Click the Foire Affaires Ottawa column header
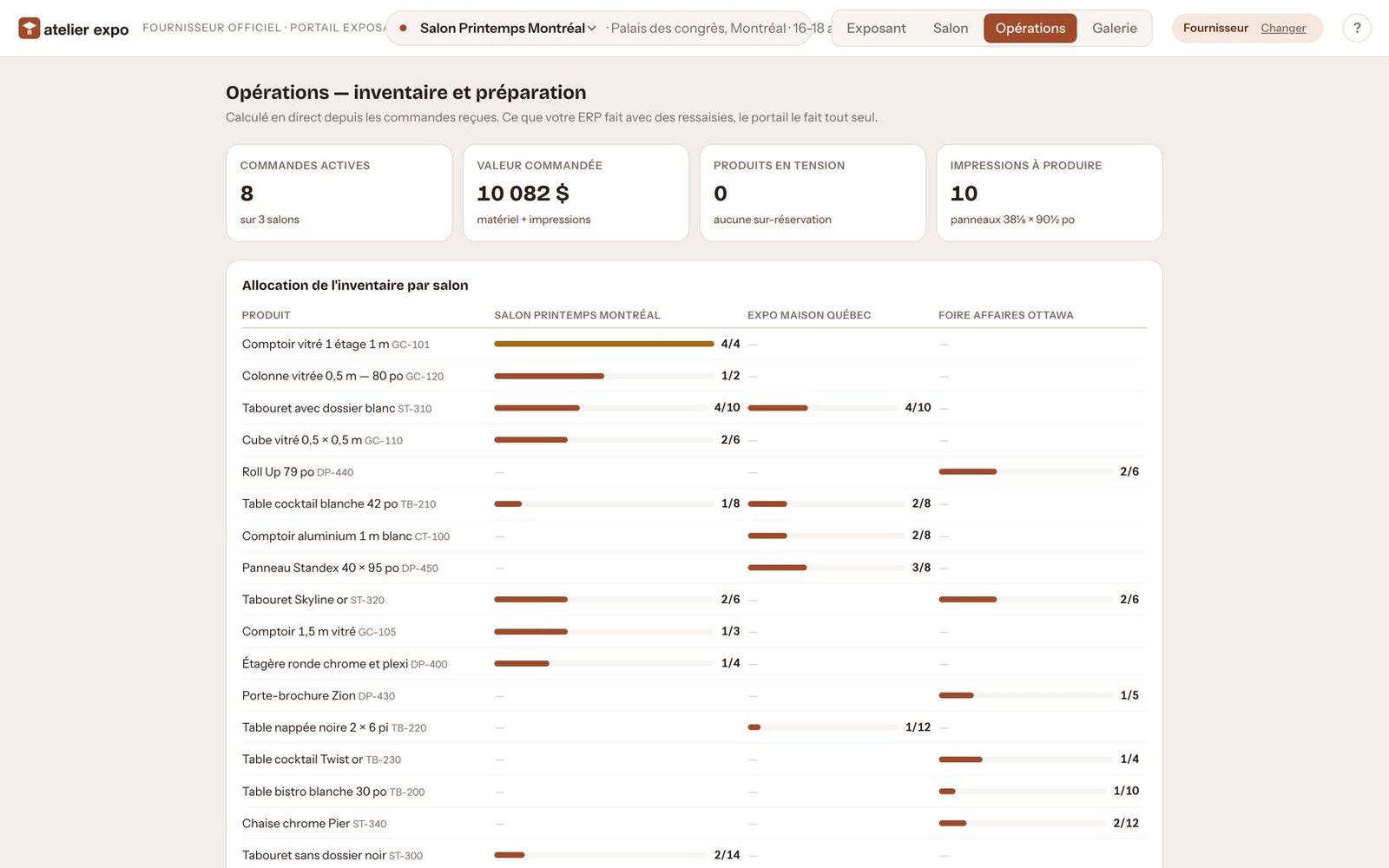The width and height of the screenshot is (1389, 868). [1006, 315]
